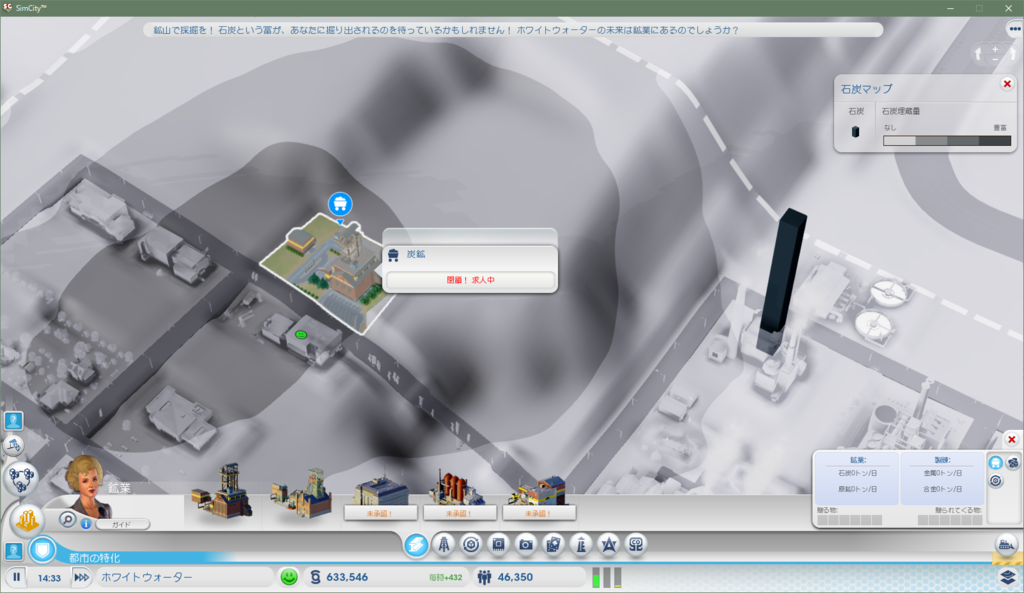
Task: Click the 鉱業 production stats box
Action: 857,478
